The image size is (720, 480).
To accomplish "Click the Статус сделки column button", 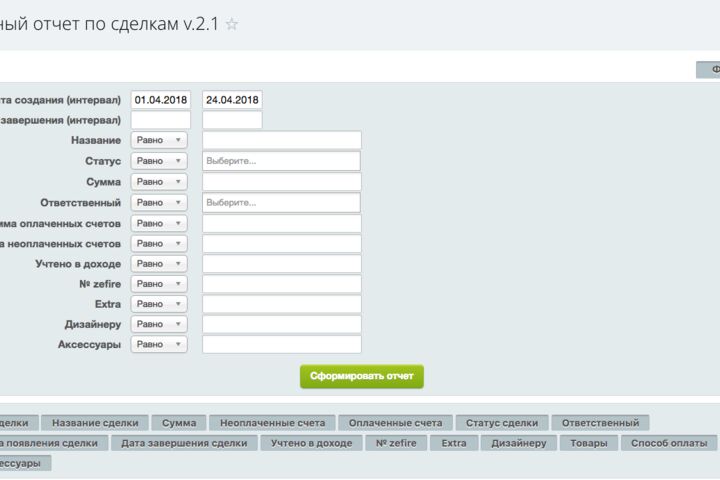I will 502,423.
